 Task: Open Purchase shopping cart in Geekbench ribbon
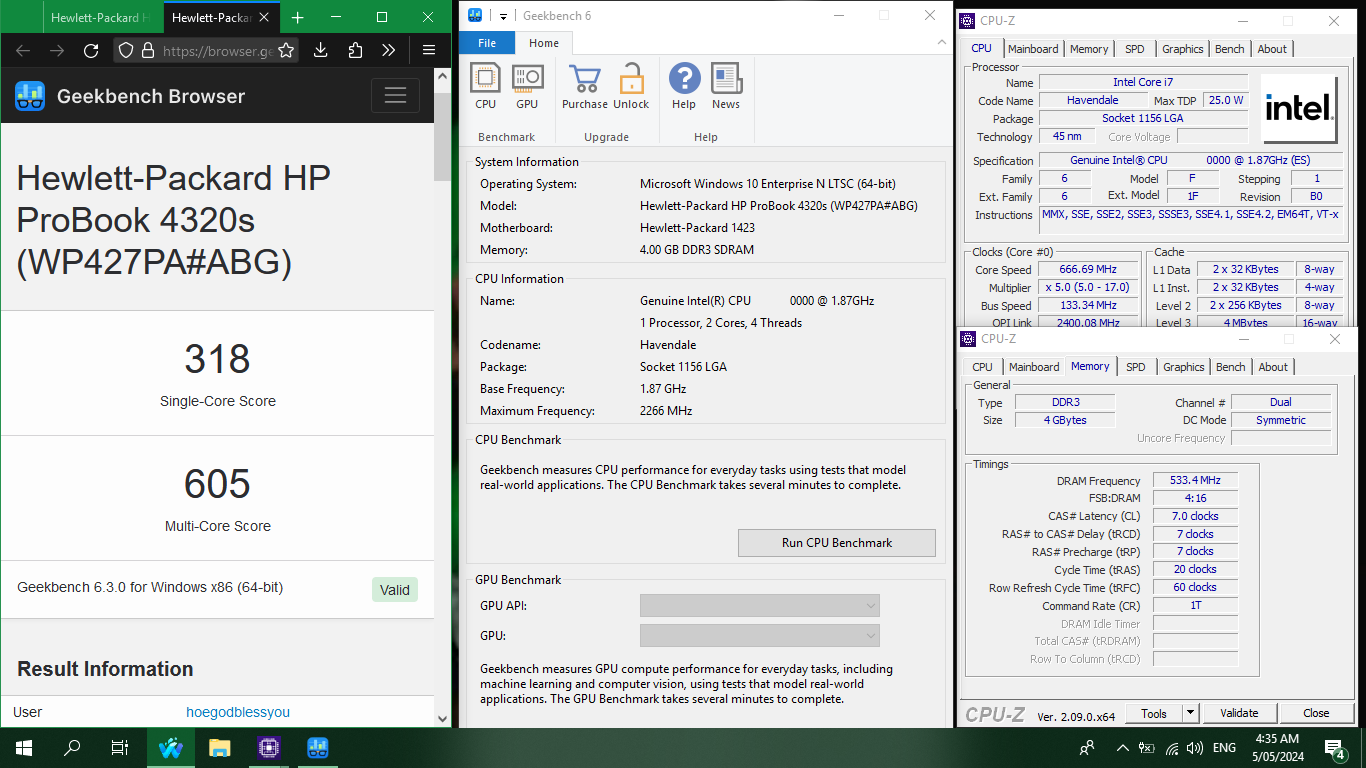point(585,78)
